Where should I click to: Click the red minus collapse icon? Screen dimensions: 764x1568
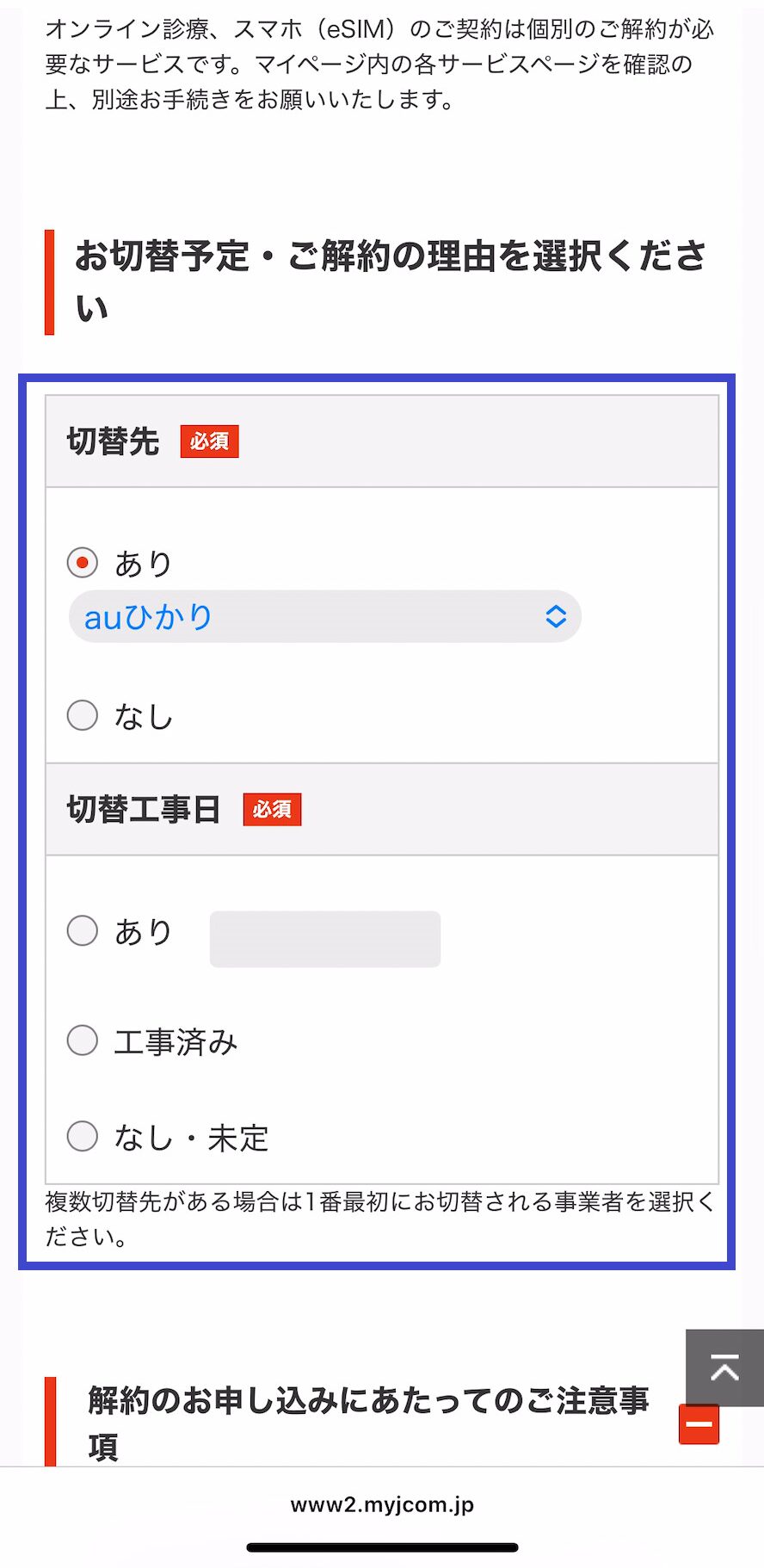[699, 1424]
